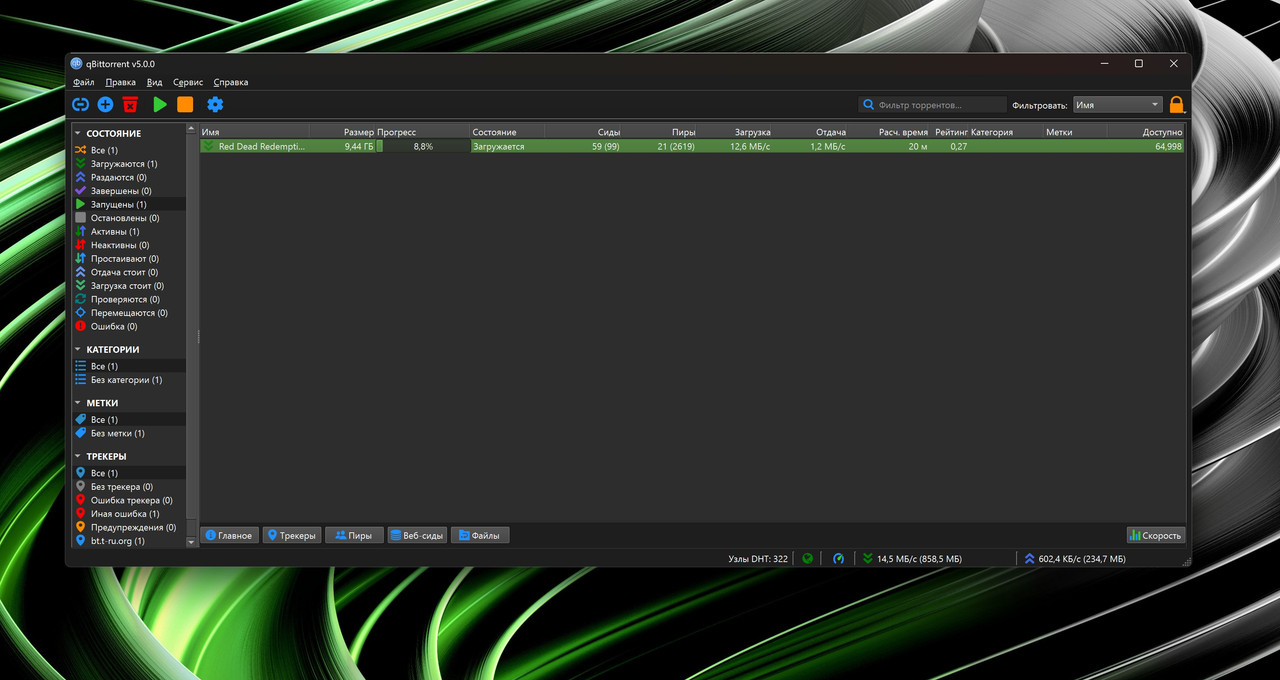The width and height of the screenshot is (1280, 680).
Task: Switch to the Пиры tab
Action: pyautogui.click(x=354, y=535)
